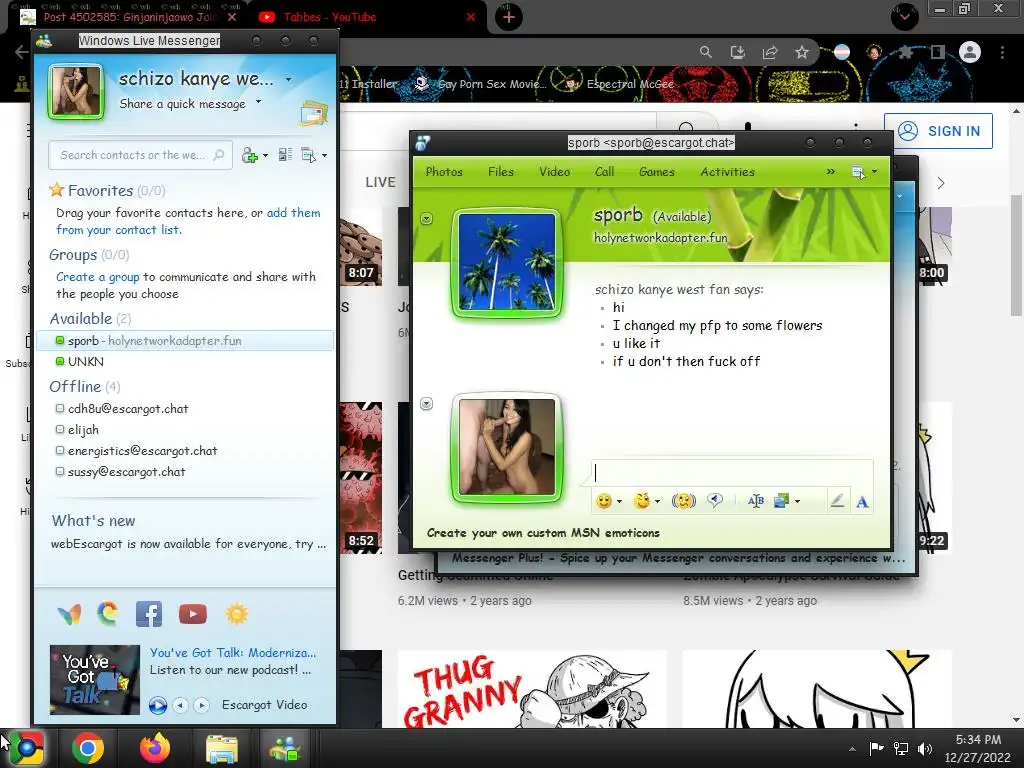Viewport: 1024px width, 768px height.
Task: Click the YouTube SIGN IN button
Action: tap(938, 131)
